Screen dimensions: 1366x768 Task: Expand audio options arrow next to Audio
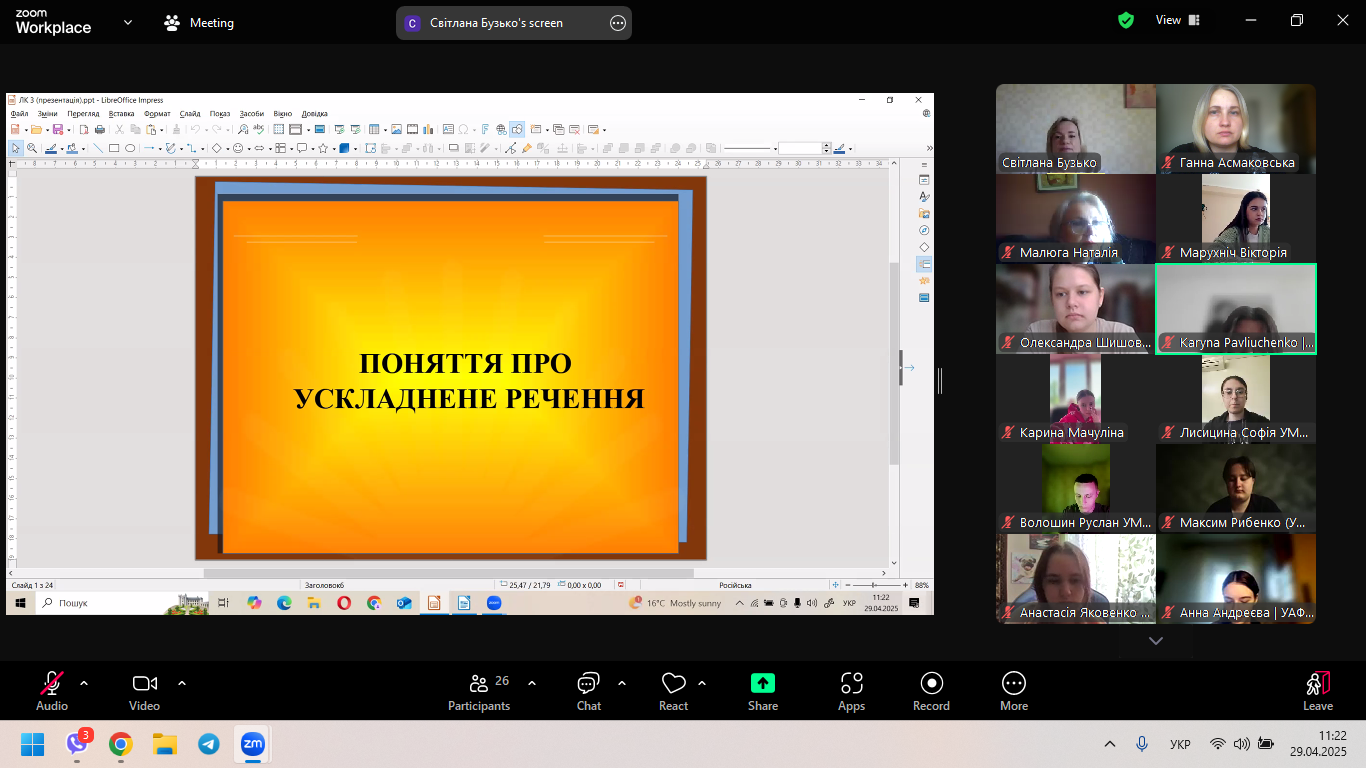pos(84,683)
